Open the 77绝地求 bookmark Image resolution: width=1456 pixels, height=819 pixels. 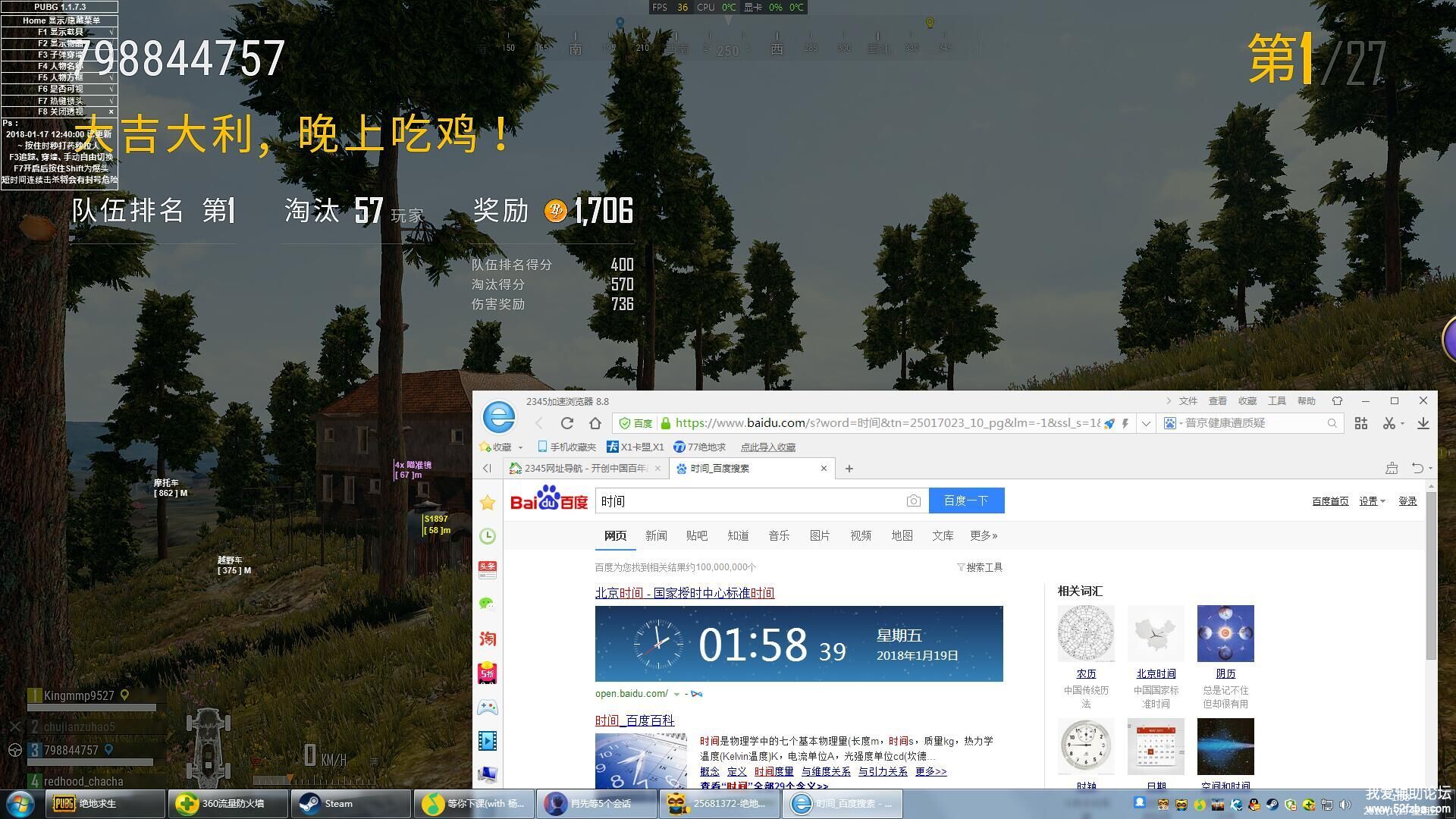(700, 447)
